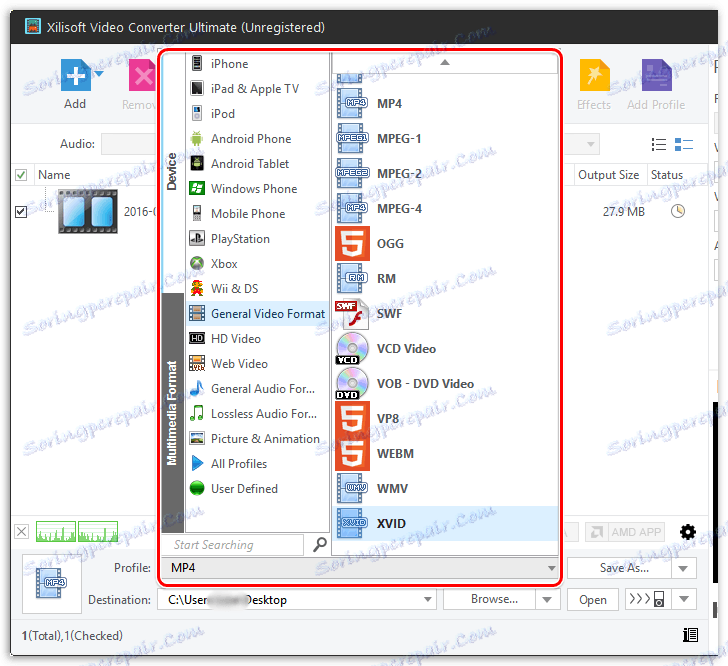Pick the VP8 format icon
This screenshot has width=728, height=666.
[x=352, y=418]
